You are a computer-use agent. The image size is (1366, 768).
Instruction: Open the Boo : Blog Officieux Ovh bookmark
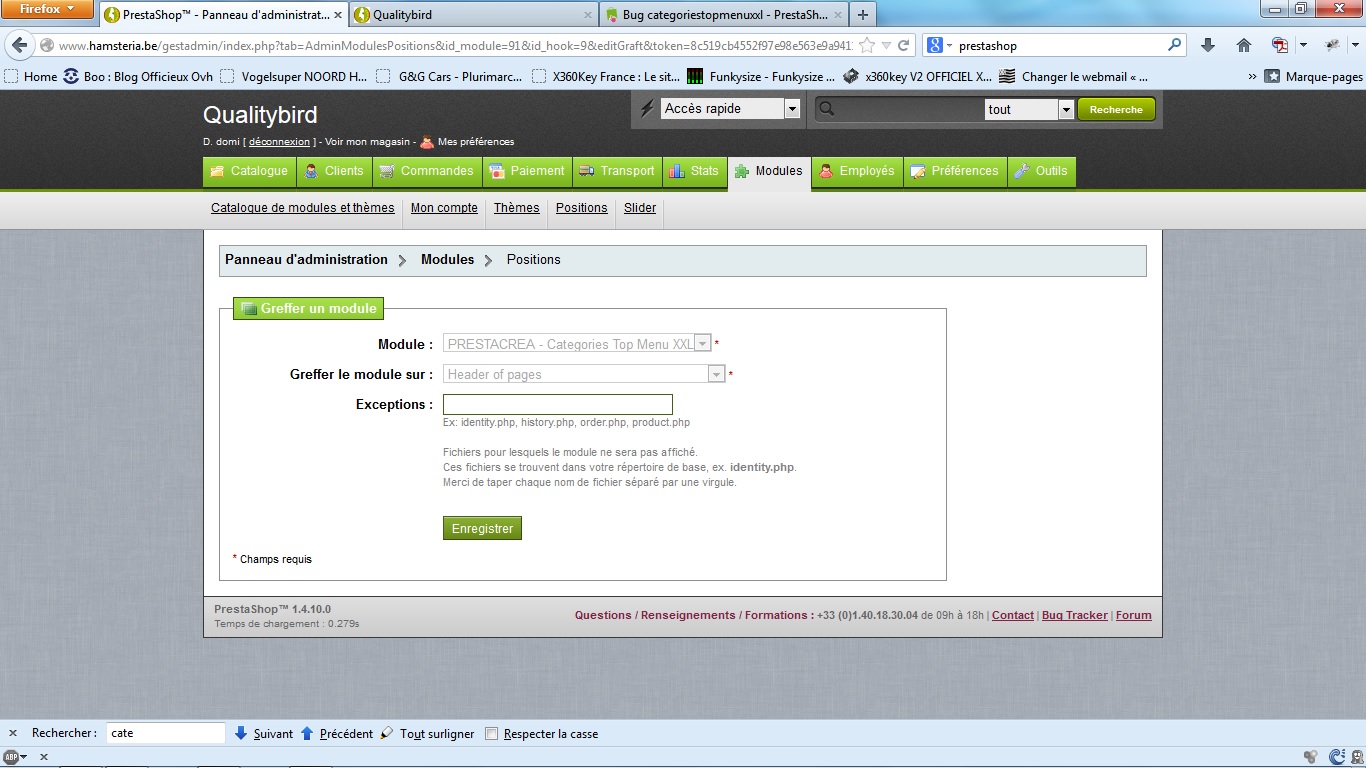138,76
